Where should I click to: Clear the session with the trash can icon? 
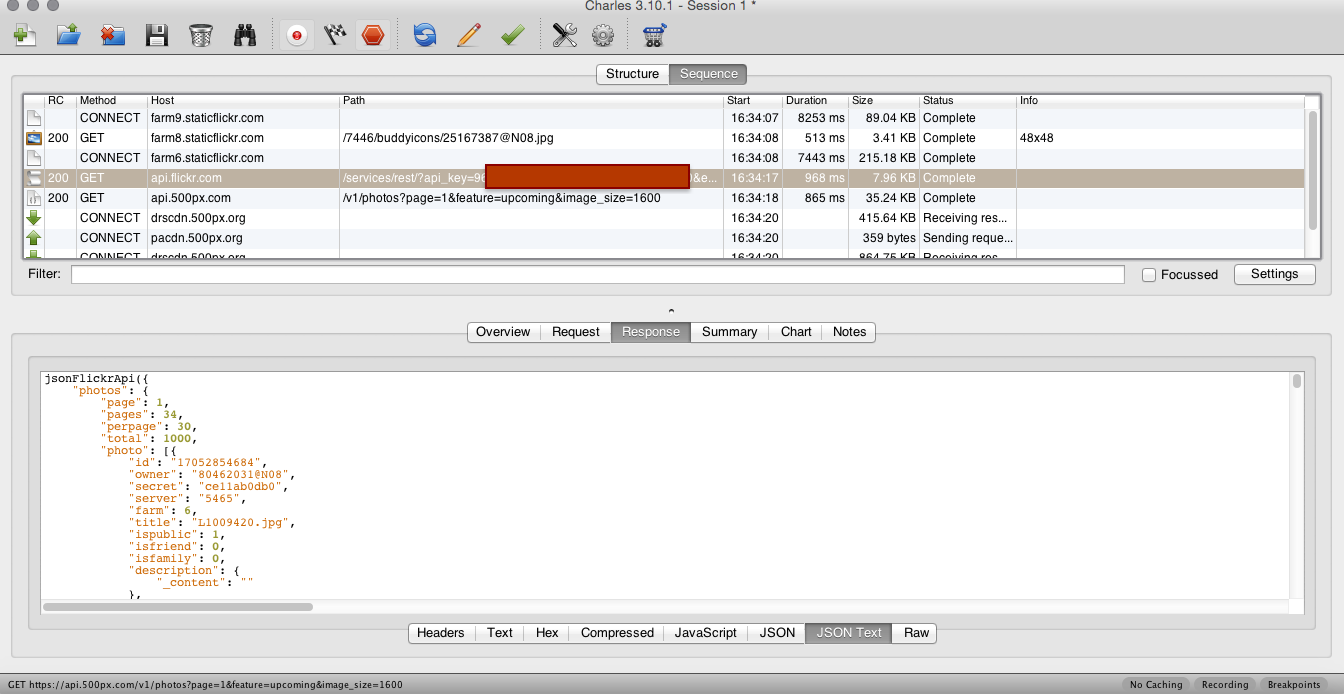(x=200, y=36)
